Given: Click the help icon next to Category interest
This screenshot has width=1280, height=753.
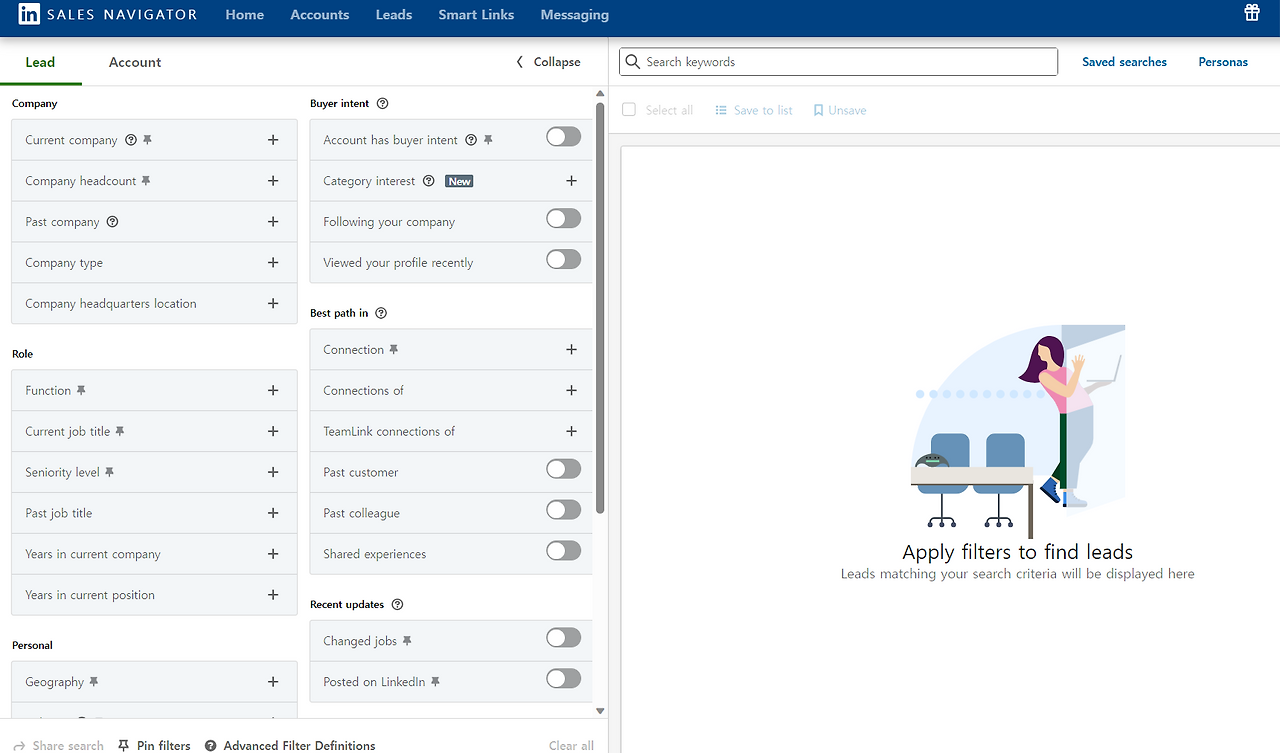Looking at the screenshot, I should click(x=429, y=181).
